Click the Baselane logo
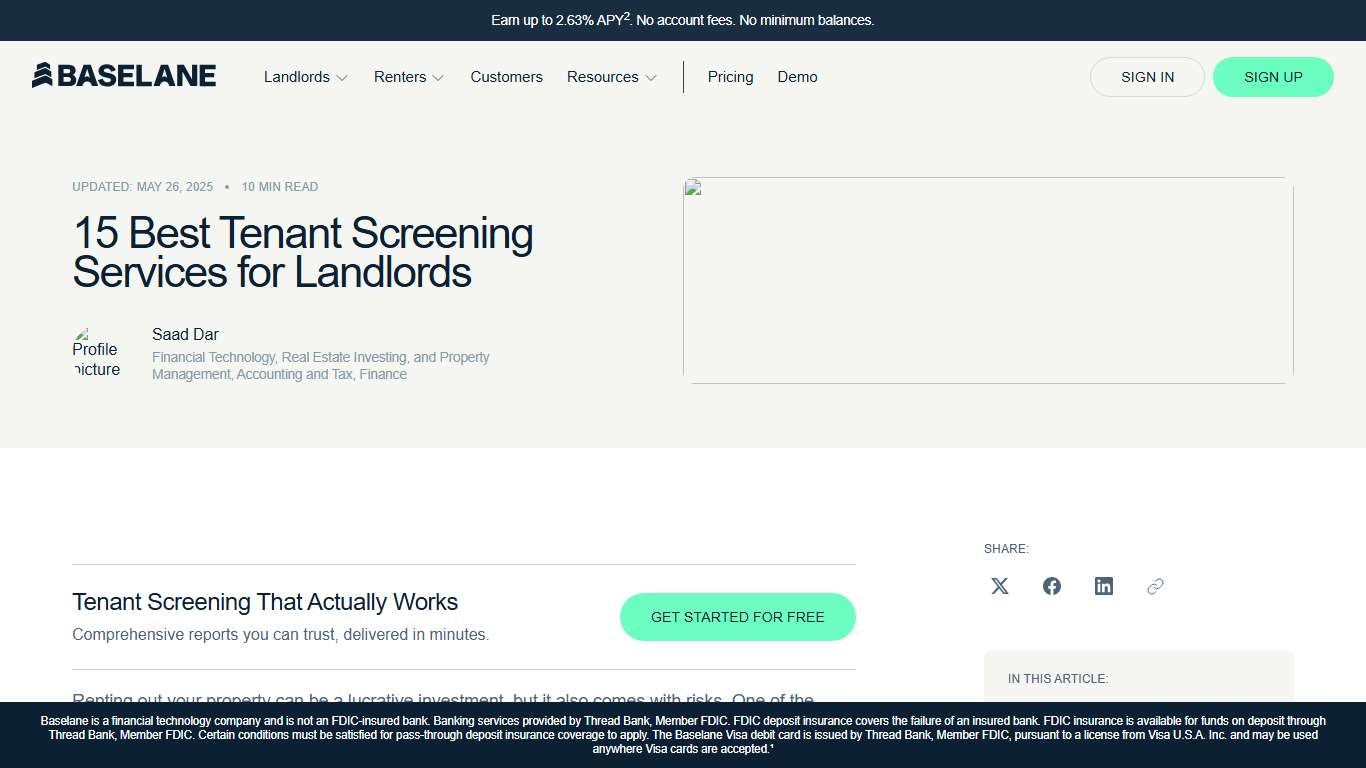Screen dimensions: 1366x768 (x=123, y=75)
